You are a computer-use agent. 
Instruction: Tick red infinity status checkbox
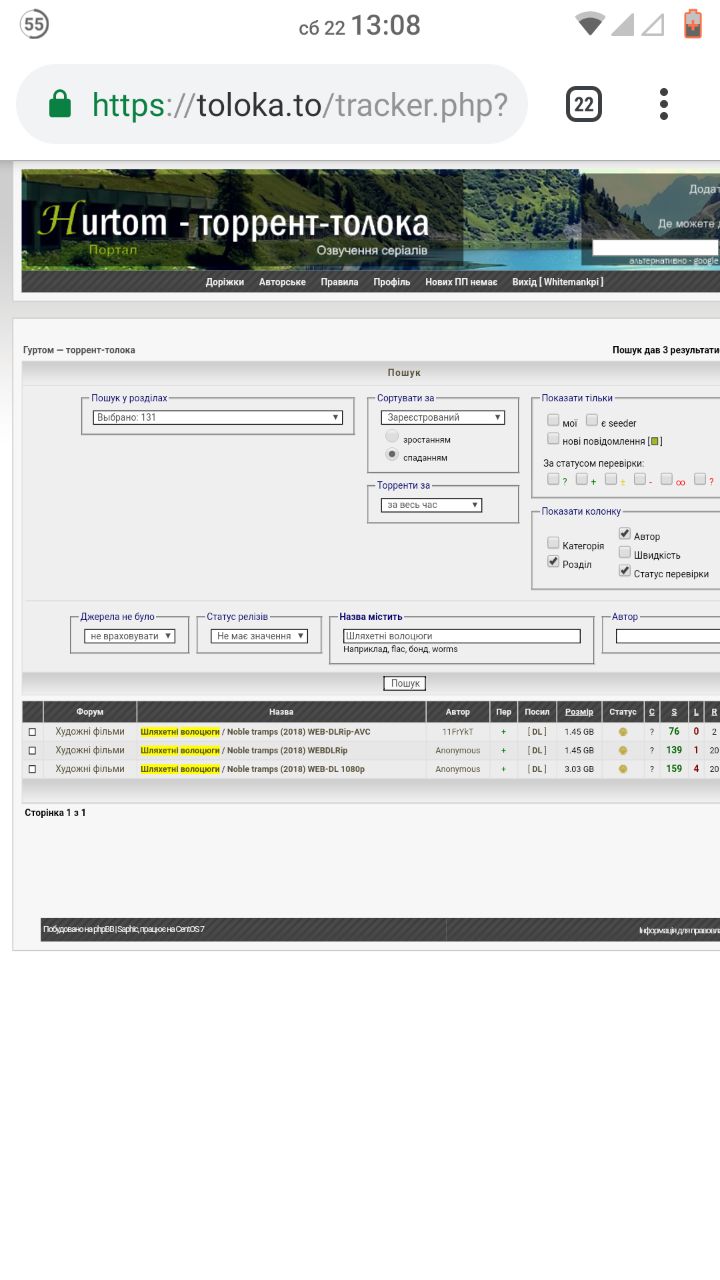(x=667, y=479)
